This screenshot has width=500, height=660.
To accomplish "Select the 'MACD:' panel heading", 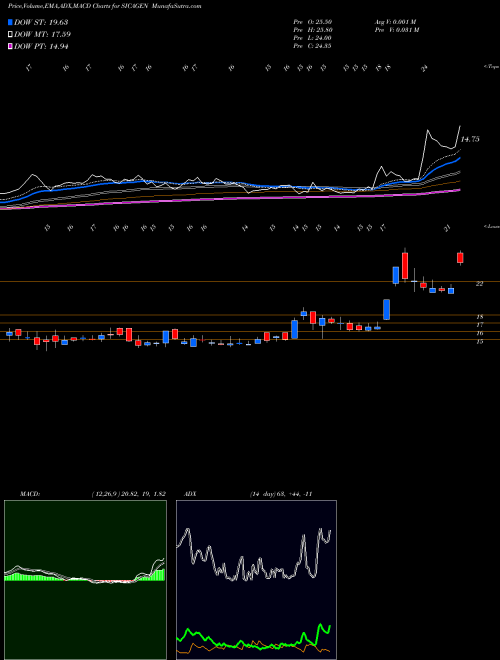I will (30, 494).
